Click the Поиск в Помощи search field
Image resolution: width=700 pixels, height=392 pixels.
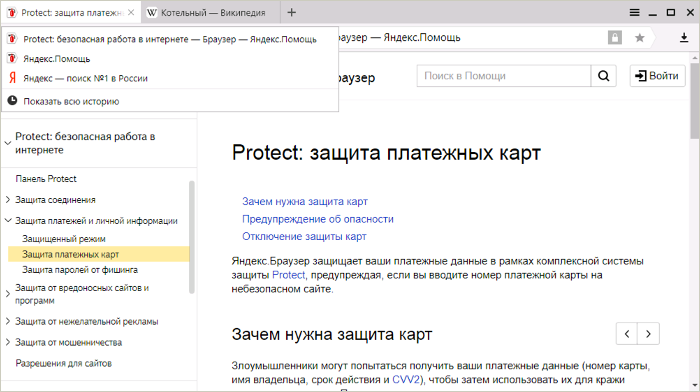coord(504,76)
